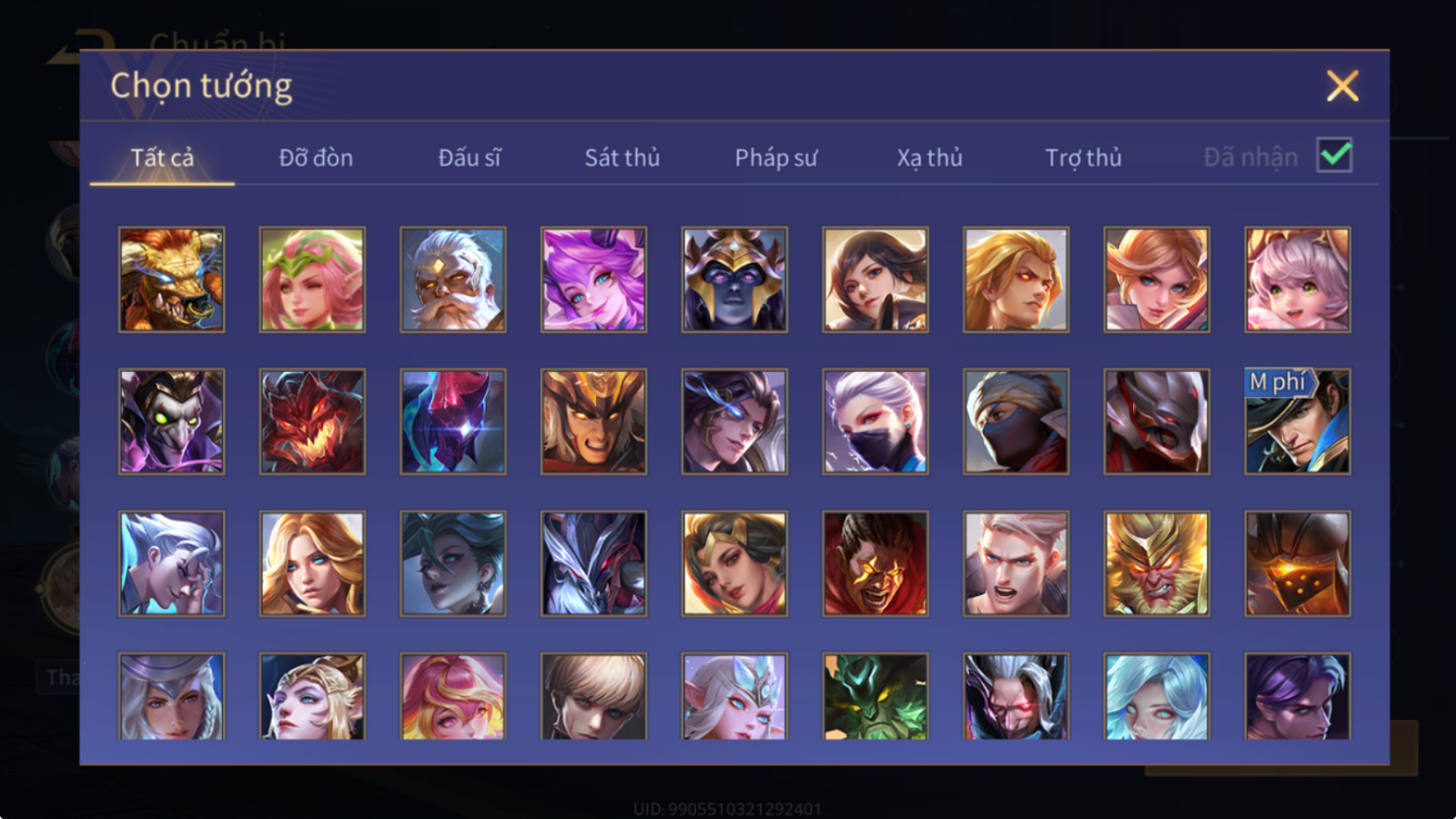Toggle the Đã nhận checkbox
This screenshot has height=819, width=1456.
tap(1334, 155)
